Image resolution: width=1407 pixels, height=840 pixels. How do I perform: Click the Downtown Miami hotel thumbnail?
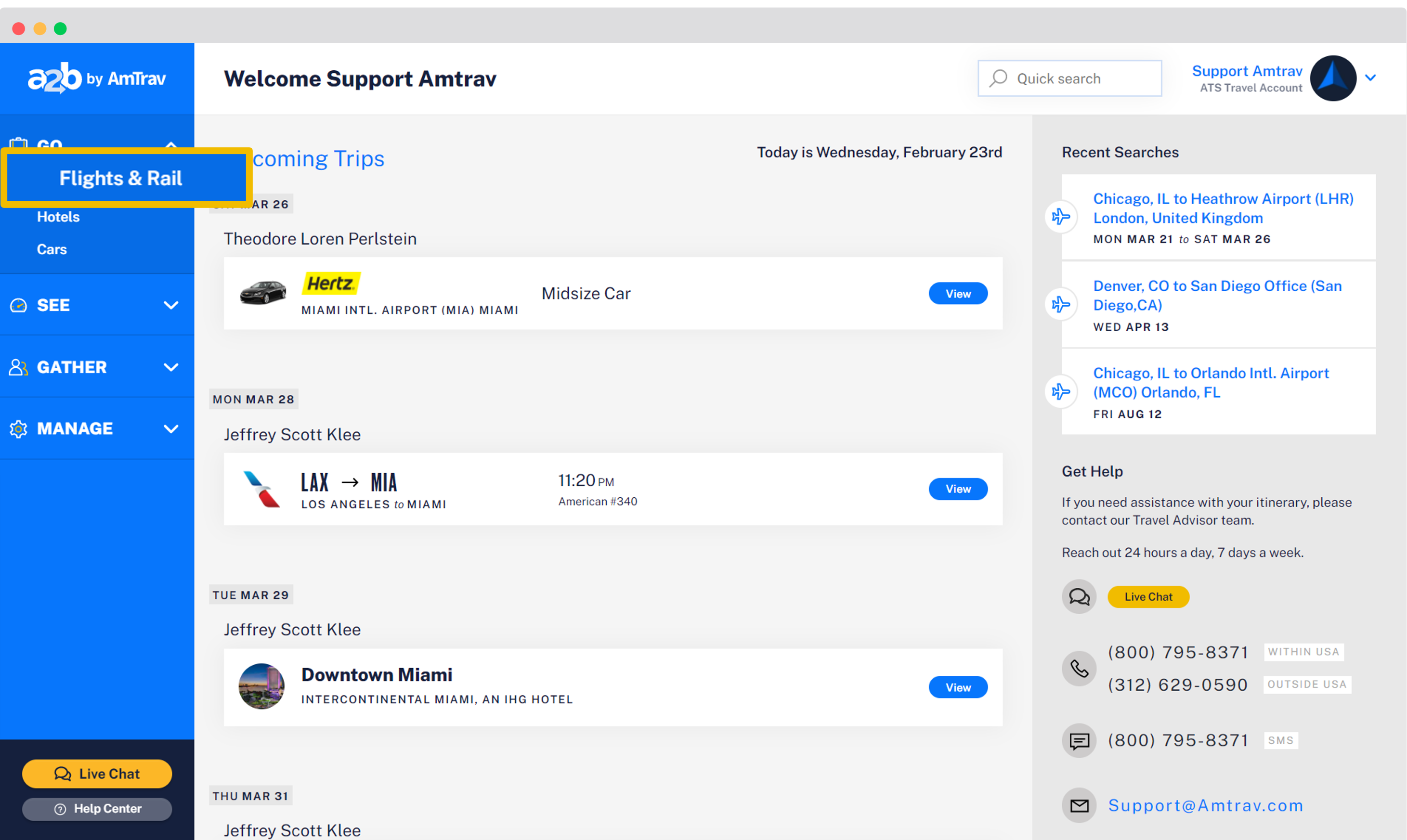point(261,686)
